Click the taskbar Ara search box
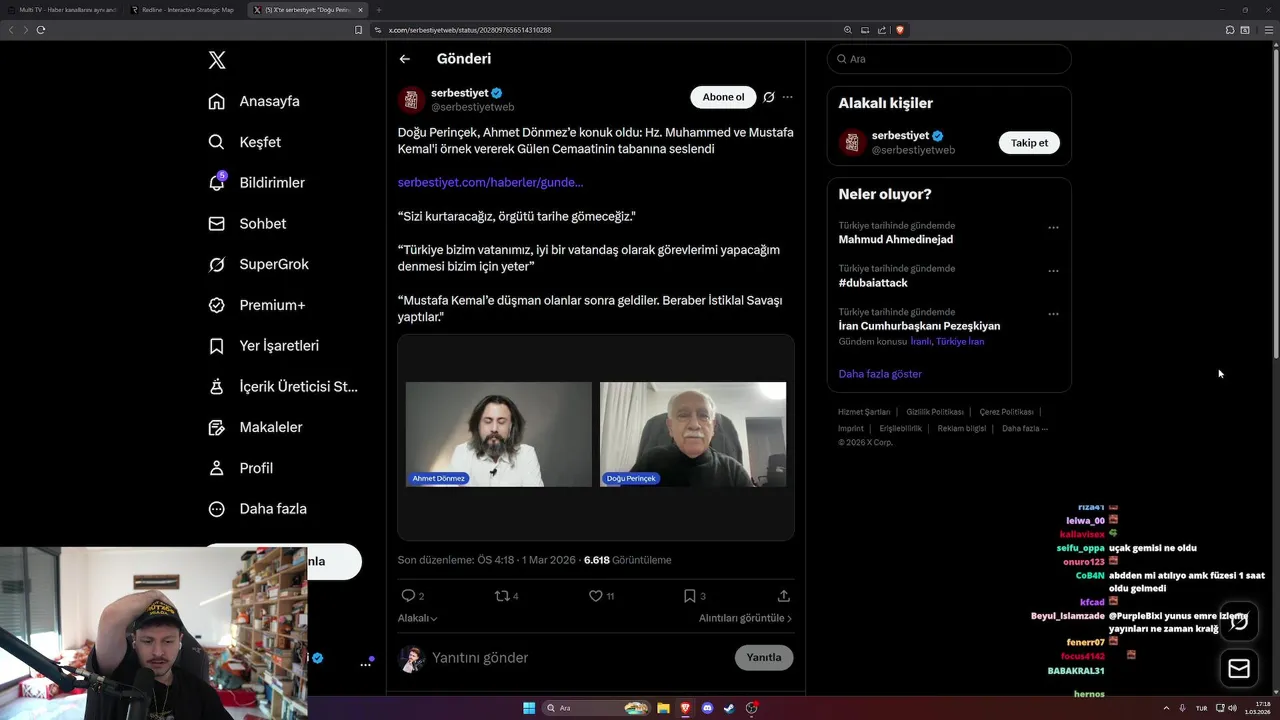Screen dimensions: 1280x720 [x=596, y=708]
